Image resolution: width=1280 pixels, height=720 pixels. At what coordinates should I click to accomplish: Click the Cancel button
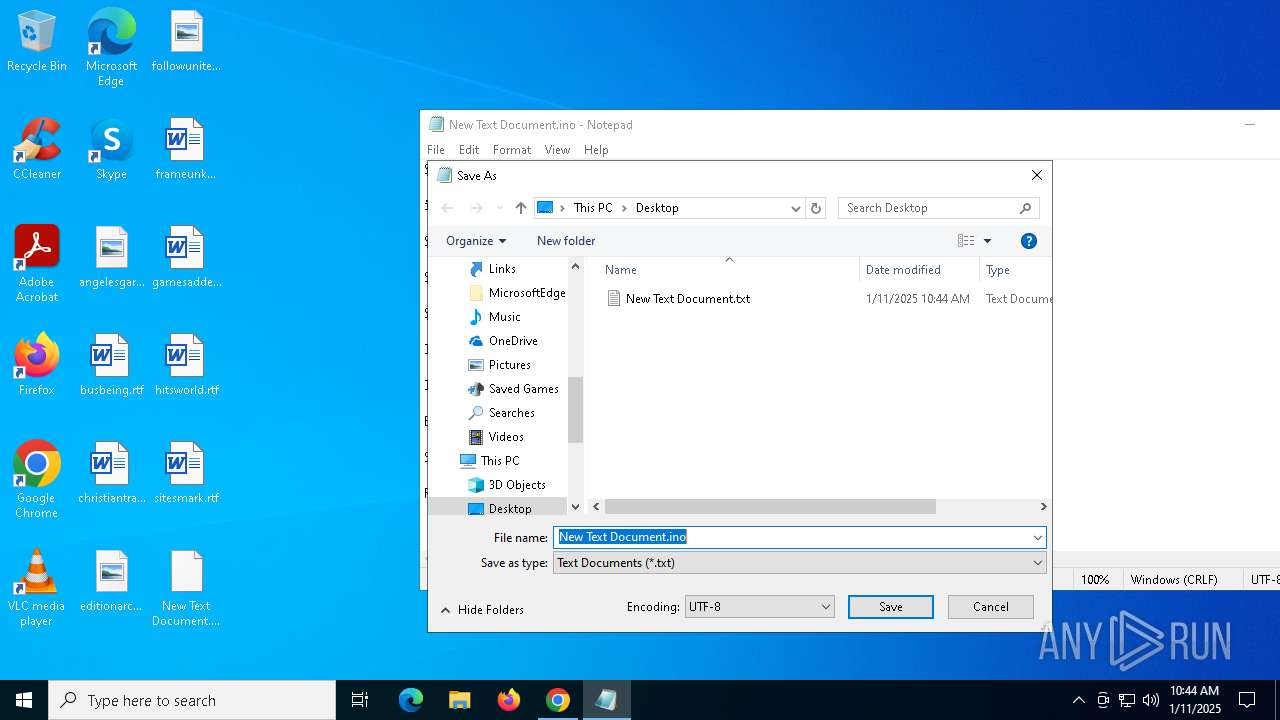[x=991, y=607]
